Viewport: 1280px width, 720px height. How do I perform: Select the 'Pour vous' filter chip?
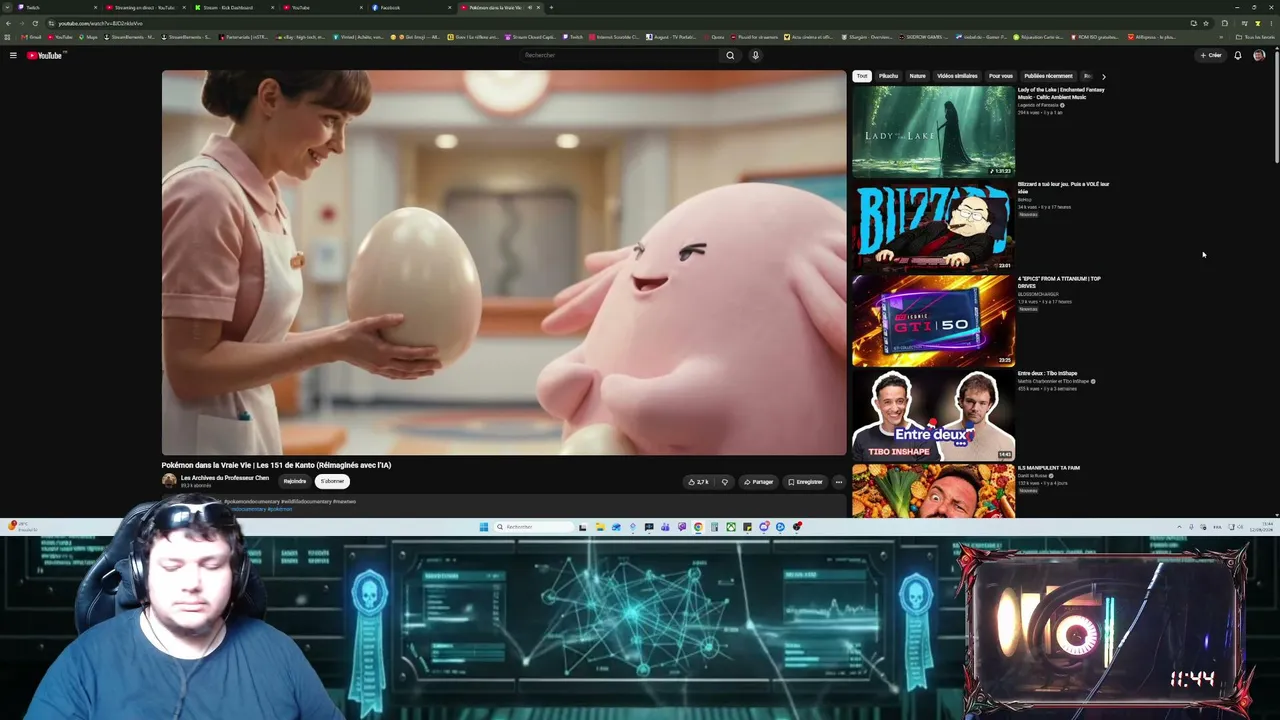tap(1000, 76)
